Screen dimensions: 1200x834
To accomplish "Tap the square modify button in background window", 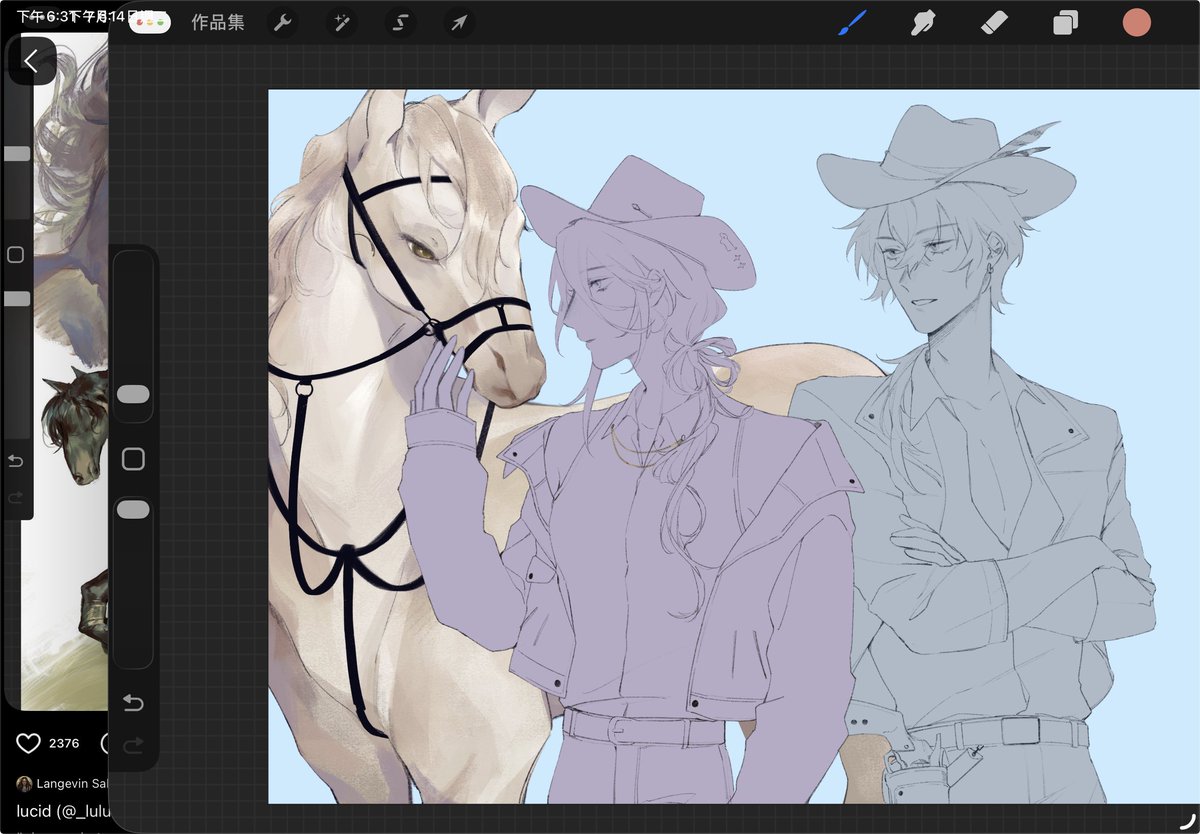I will [x=15, y=255].
